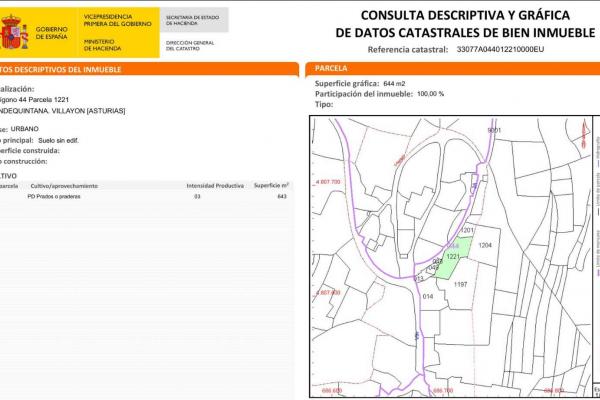Click the Secretaría de Estado de Hacienda box

coord(192,19)
